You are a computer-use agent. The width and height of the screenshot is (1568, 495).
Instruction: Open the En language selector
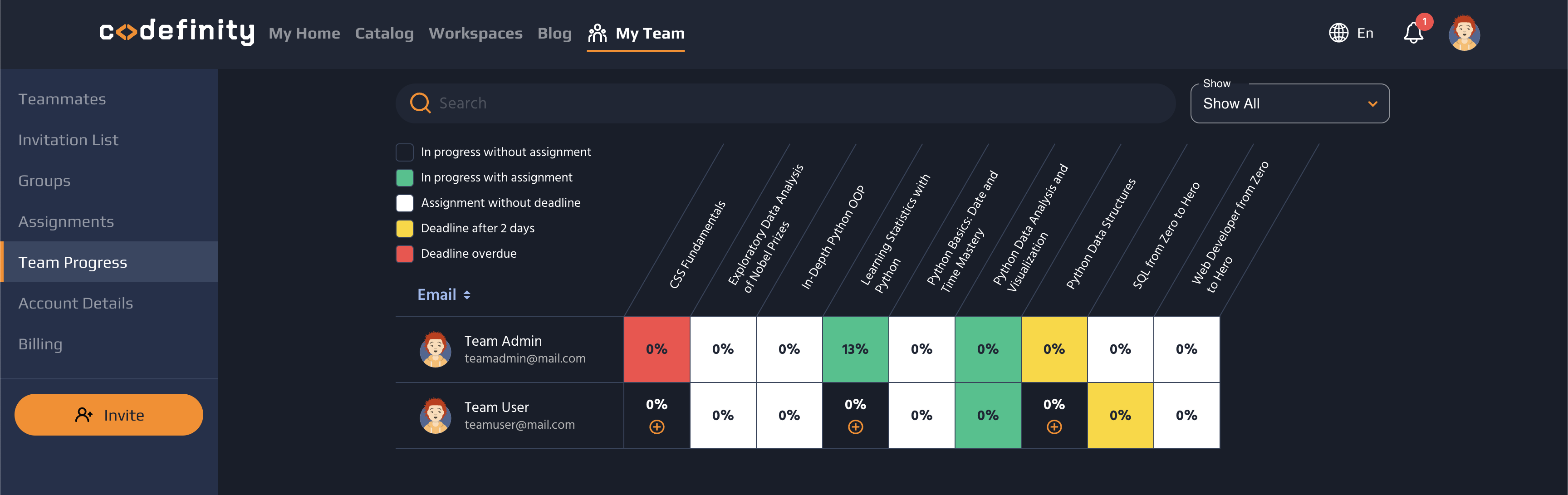coord(1365,33)
